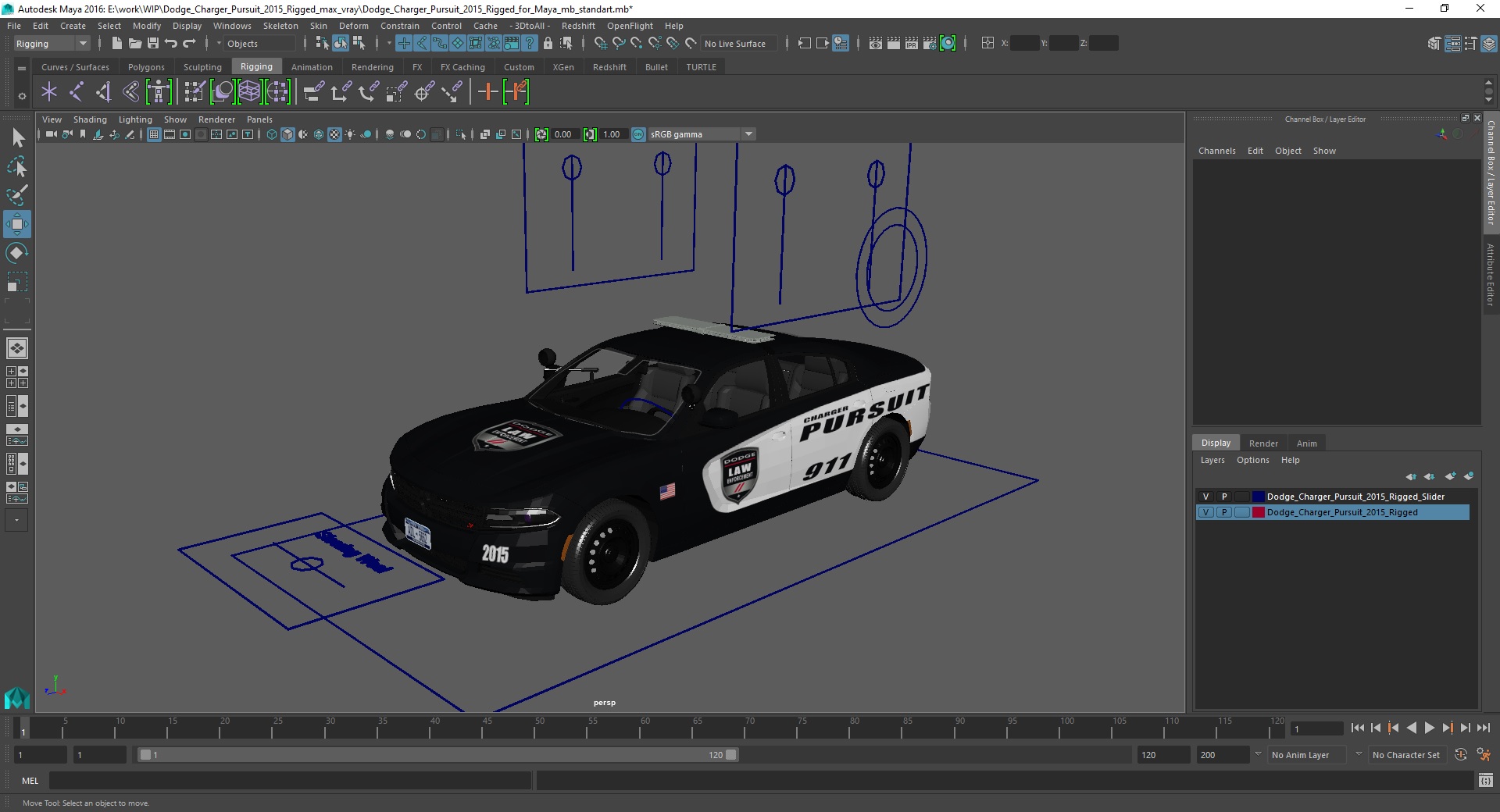1500x812 pixels.
Task: Activate the Select tool arrow
Action: pyautogui.click(x=17, y=138)
